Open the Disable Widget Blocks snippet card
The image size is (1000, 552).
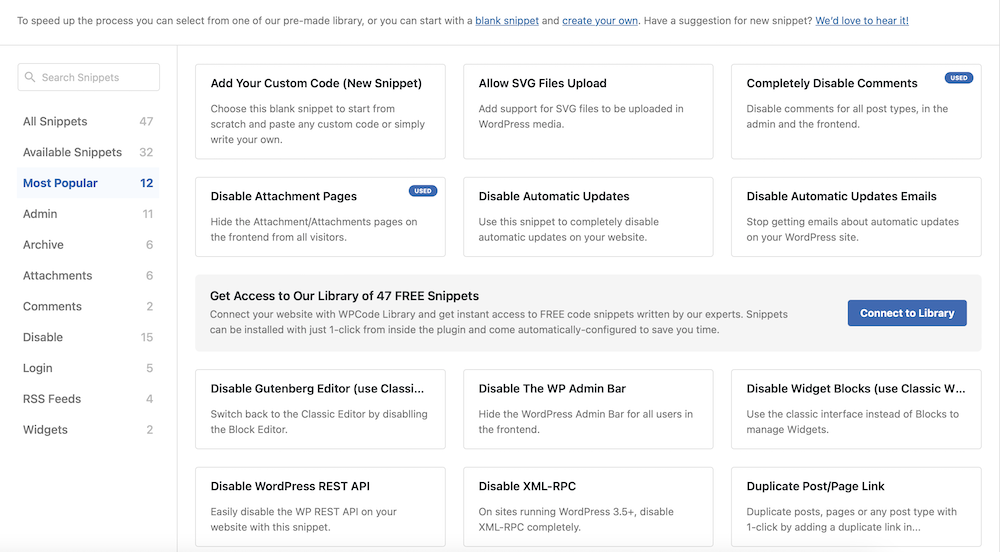[x=856, y=409]
